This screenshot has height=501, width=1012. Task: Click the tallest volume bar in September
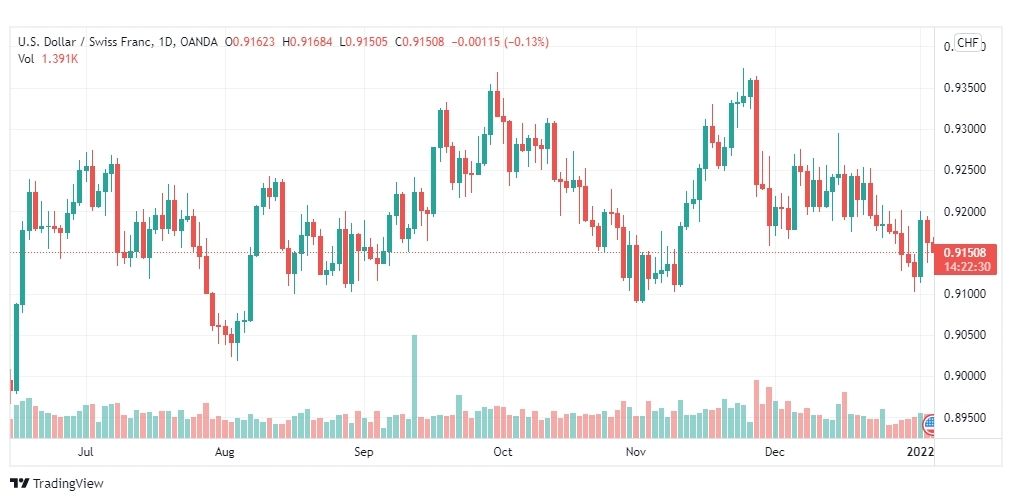pyautogui.click(x=414, y=386)
